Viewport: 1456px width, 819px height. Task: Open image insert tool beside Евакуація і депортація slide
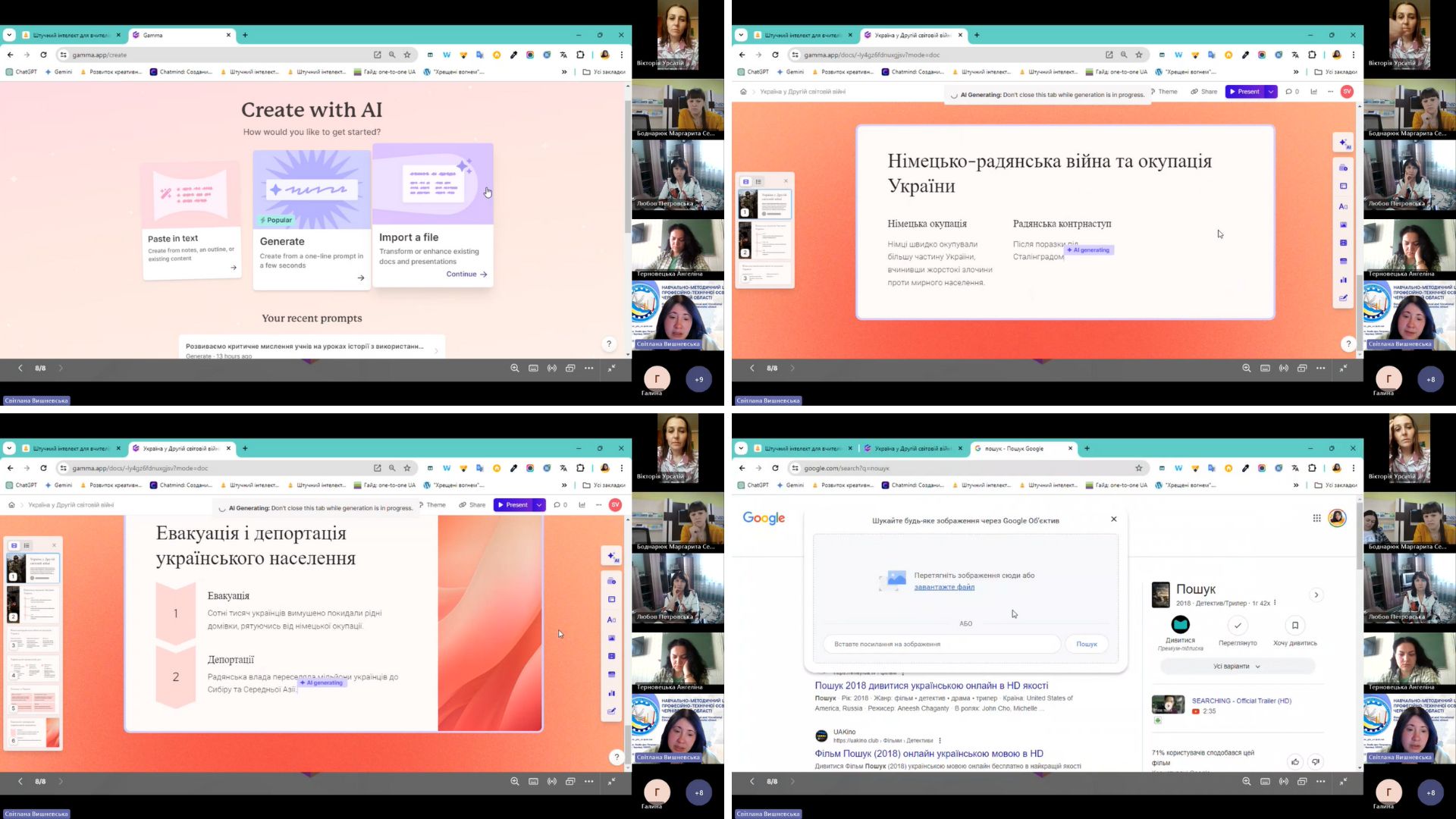pos(611,638)
